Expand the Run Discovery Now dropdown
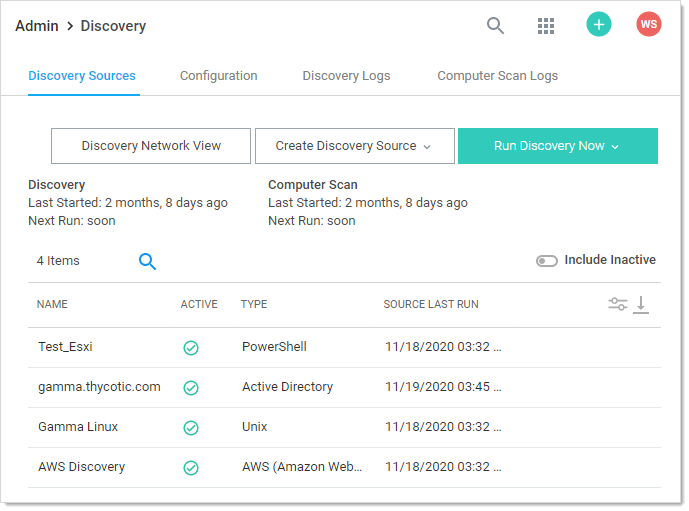689x511 pixels. (557, 146)
